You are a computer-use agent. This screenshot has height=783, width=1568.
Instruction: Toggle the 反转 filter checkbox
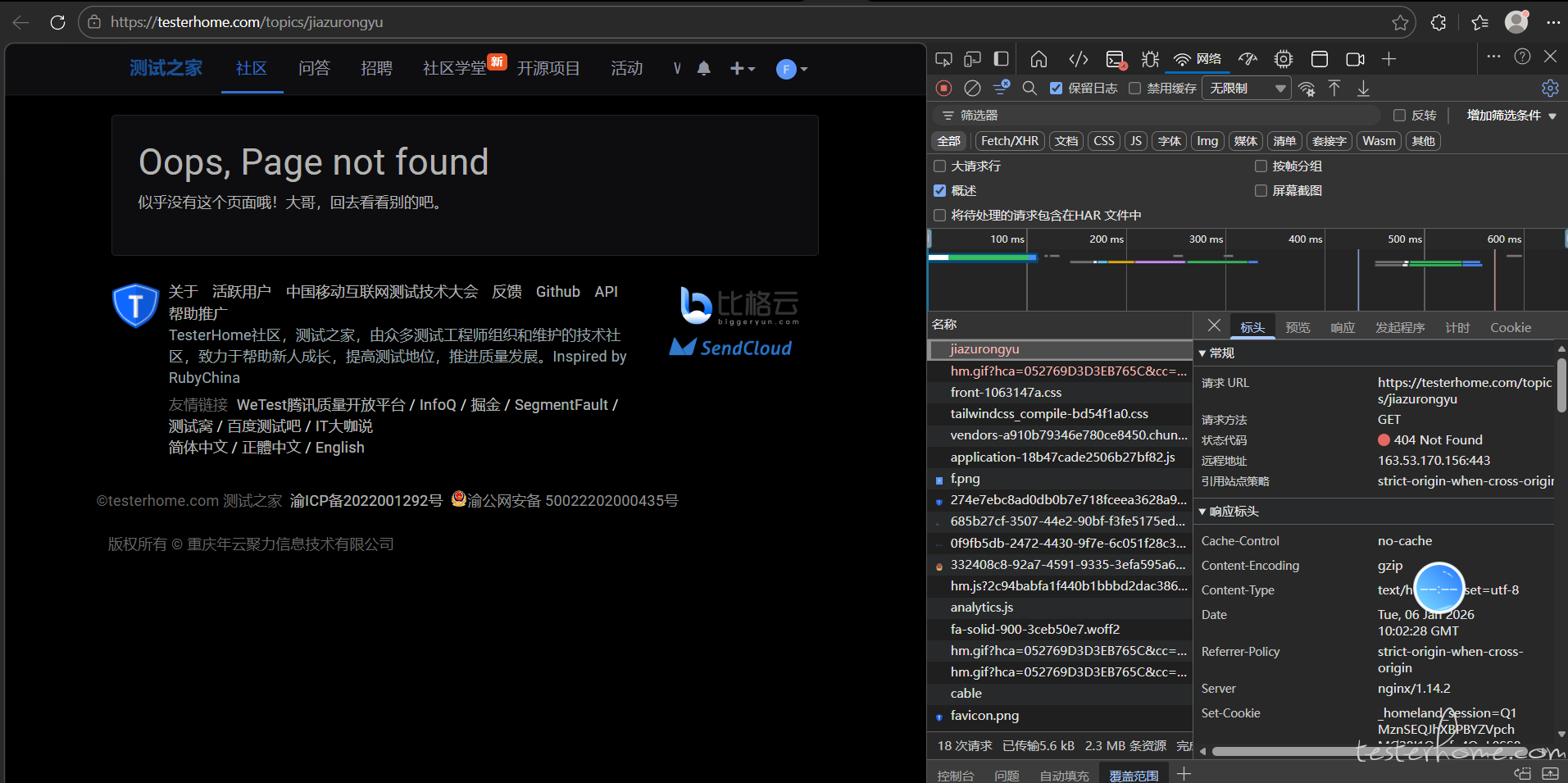click(1400, 116)
